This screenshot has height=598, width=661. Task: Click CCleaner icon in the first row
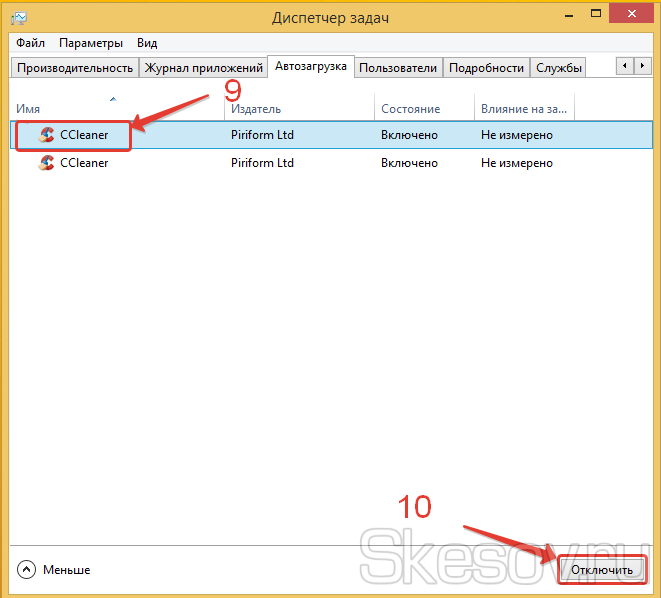(x=46, y=135)
